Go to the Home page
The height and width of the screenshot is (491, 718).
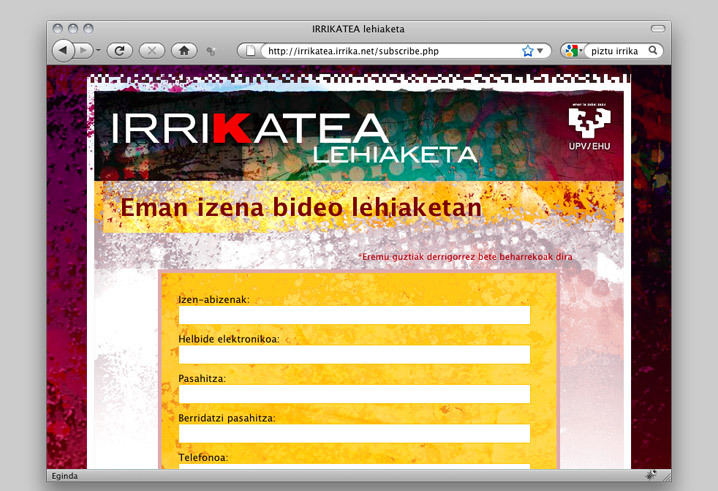(x=183, y=50)
